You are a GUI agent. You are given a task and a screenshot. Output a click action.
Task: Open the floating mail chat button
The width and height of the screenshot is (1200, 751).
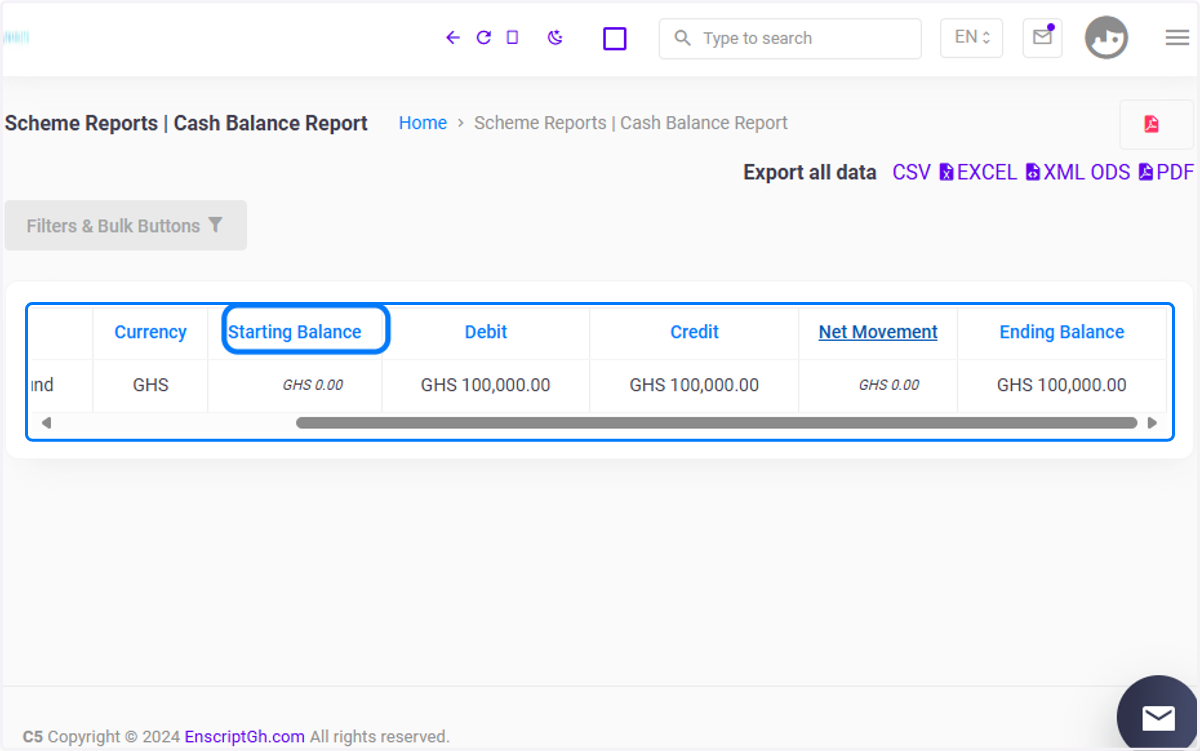click(x=1159, y=717)
